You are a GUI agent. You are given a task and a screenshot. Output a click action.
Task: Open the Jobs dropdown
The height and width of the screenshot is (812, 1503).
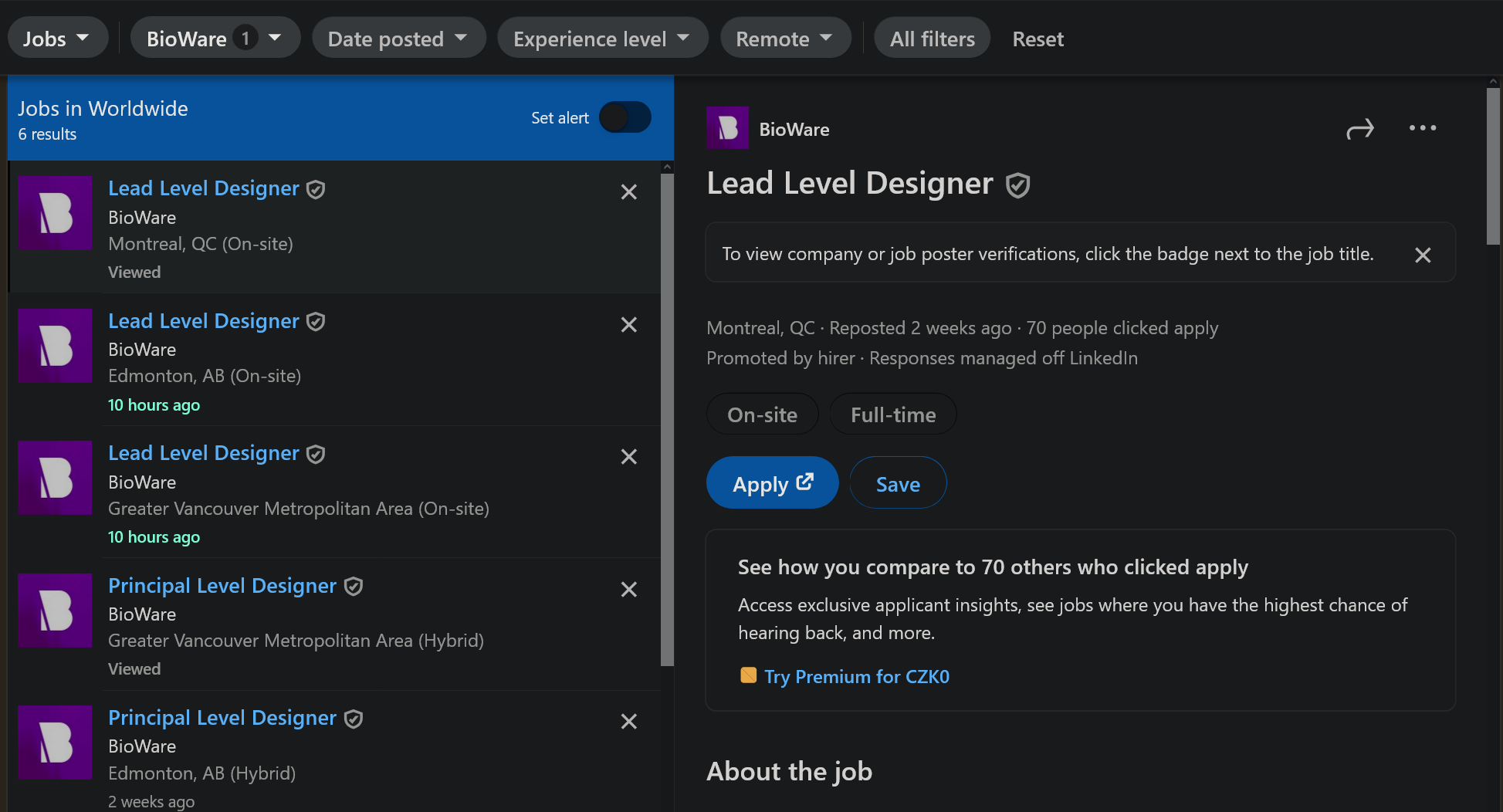pos(56,39)
